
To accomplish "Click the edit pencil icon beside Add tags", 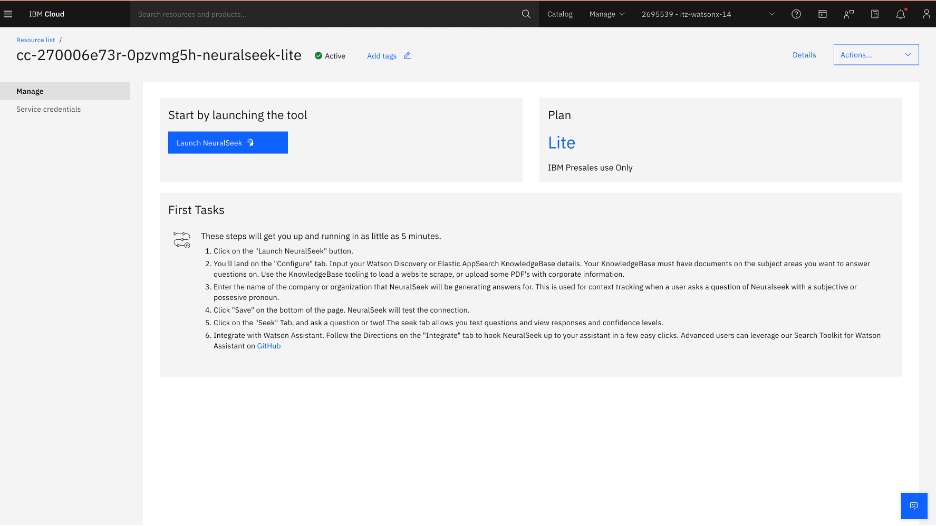I will tap(407, 56).
